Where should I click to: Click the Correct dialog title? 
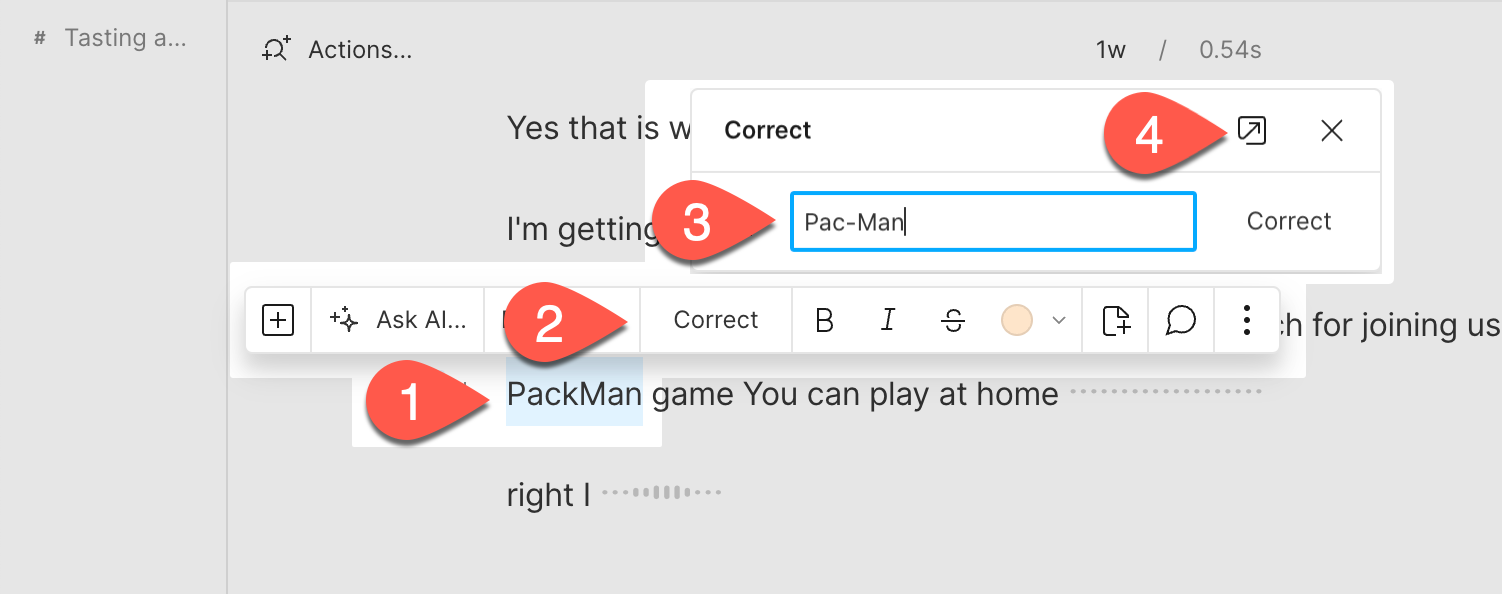pyautogui.click(x=767, y=130)
